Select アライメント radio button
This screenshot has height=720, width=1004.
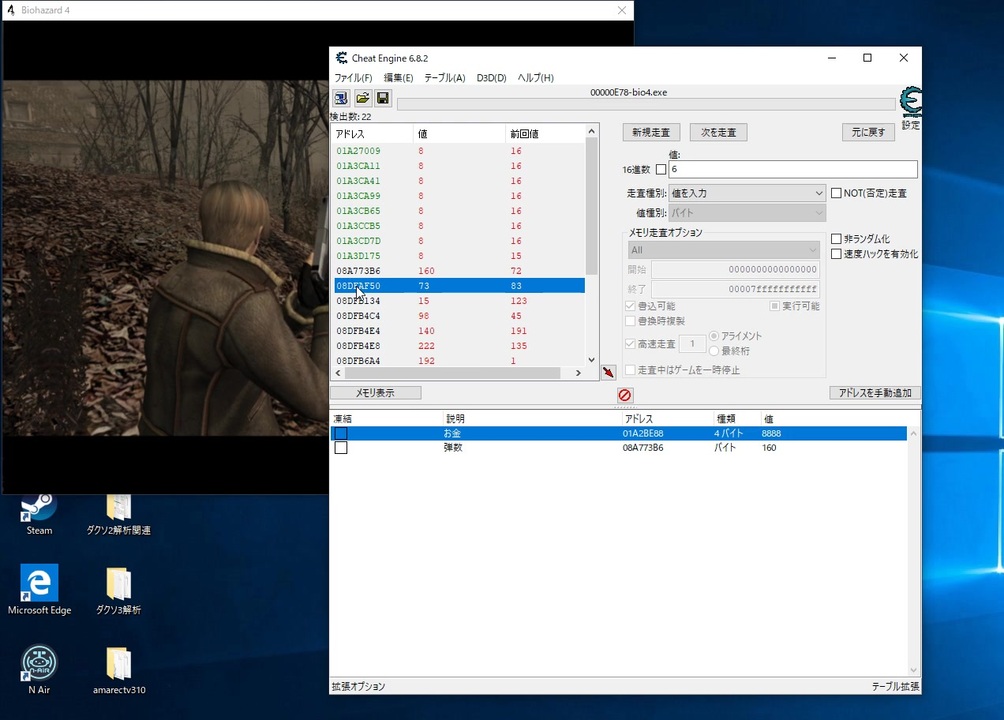tap(714, 336)
